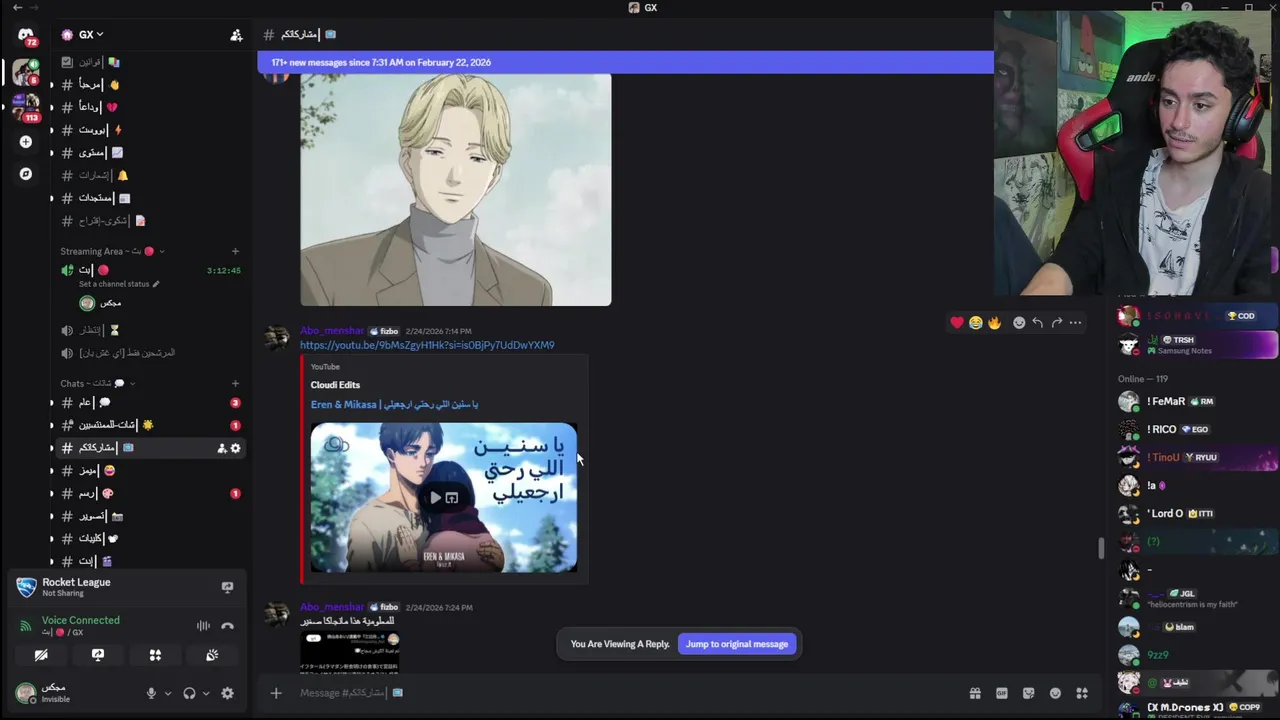Open the Discover servers compass icon

[x=25, y=174]
